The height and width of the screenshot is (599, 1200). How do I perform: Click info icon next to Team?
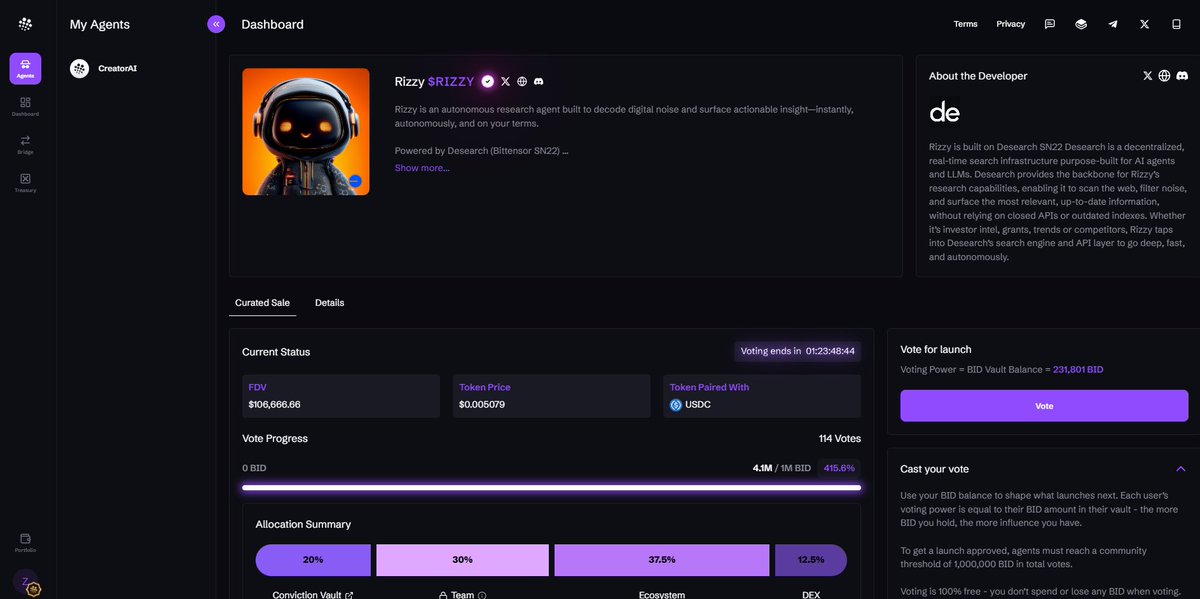pyautogui.click(x=482, y=595)
